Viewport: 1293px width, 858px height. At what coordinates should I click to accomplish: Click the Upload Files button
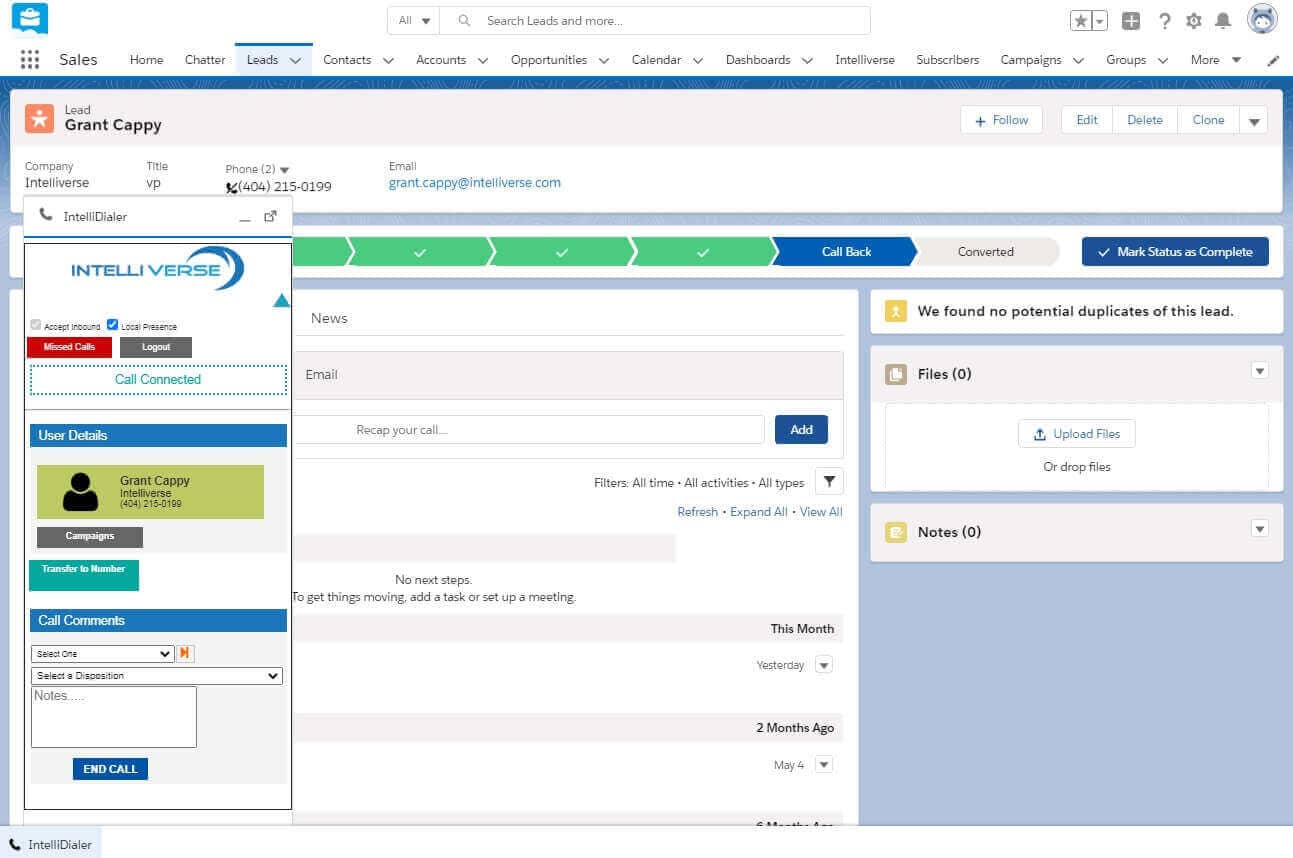tap(1077, 434)
